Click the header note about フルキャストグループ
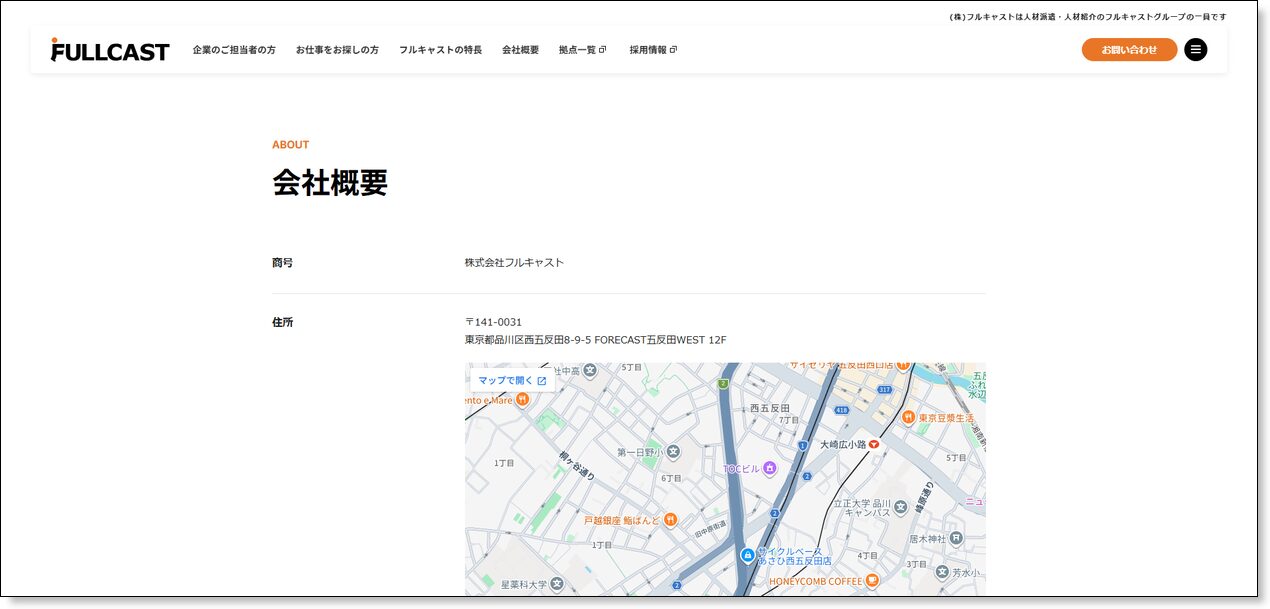This screenshot has width=1270, height=609. click(1087, 17)
